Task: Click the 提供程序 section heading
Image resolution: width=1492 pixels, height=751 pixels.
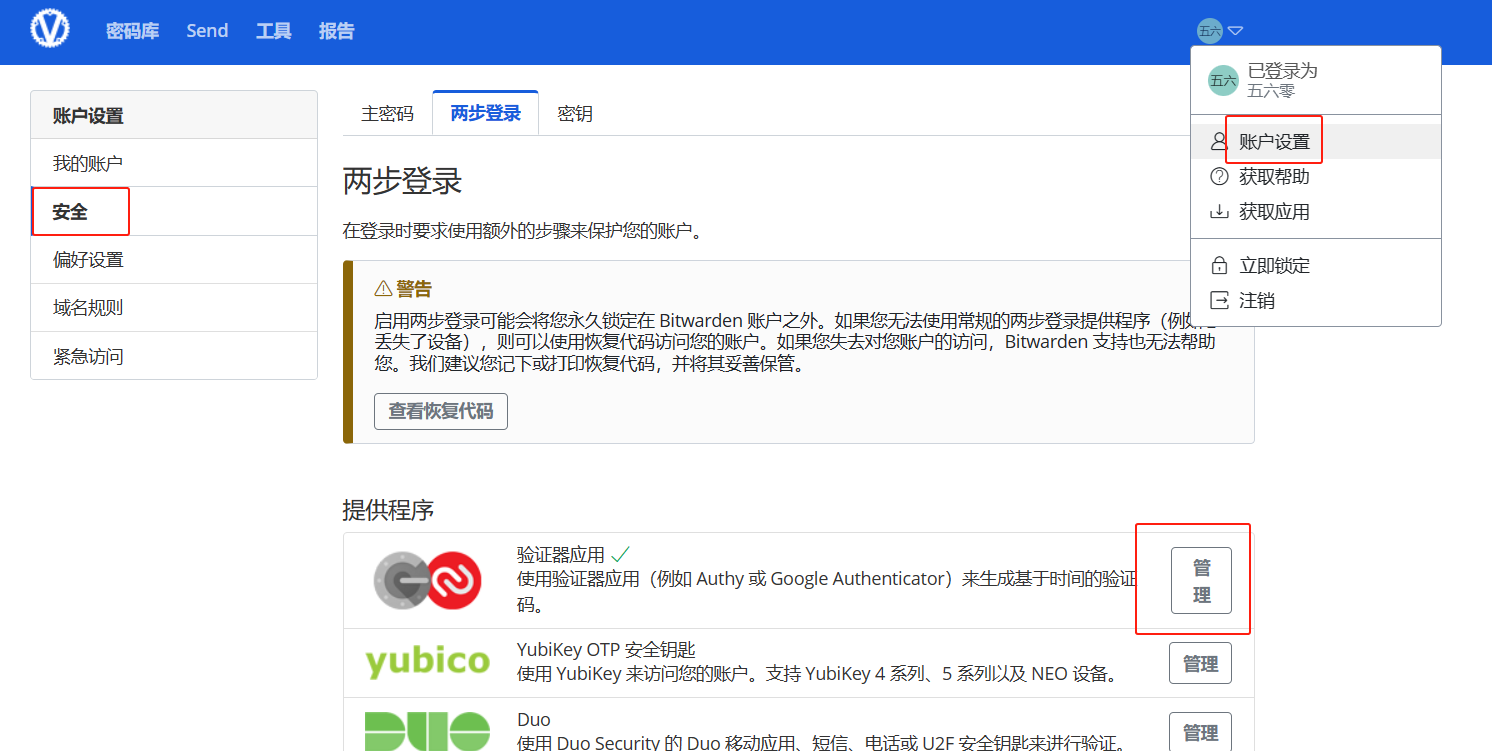Action: [388, 510]
